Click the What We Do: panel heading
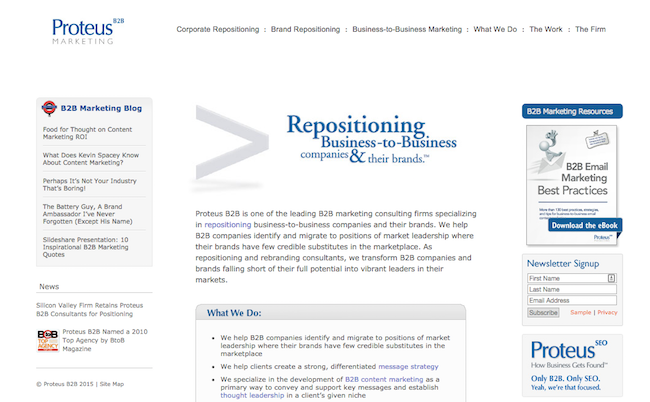The image size is (650, 402). click(234, 313)
